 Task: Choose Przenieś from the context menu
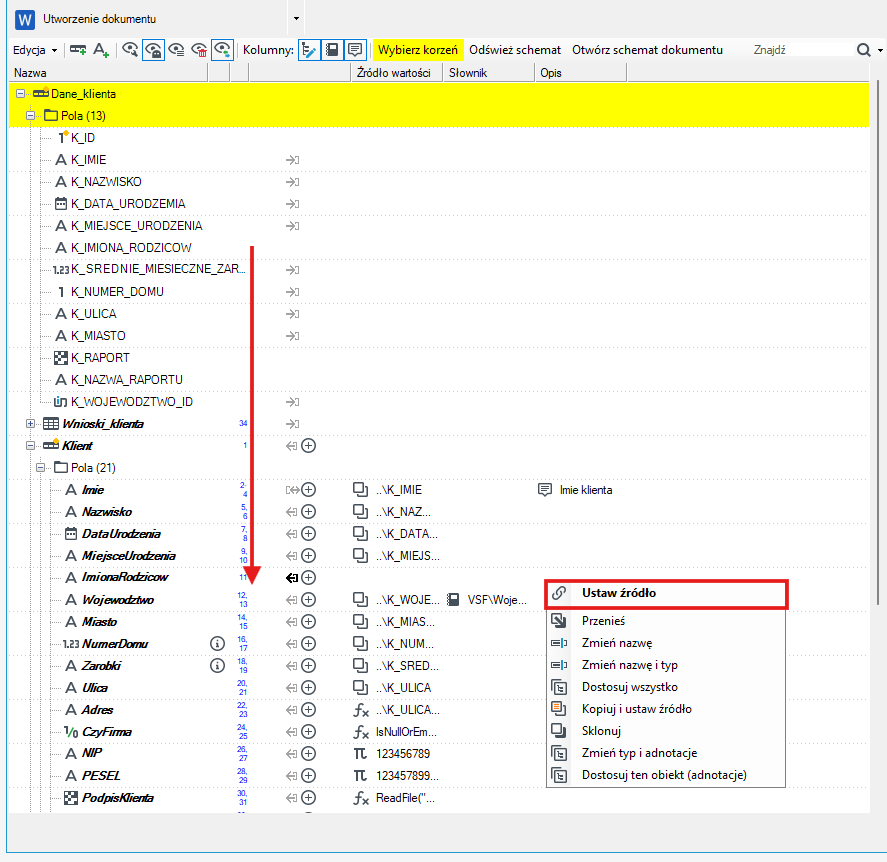pyautogui.click(x=666, y=621)
